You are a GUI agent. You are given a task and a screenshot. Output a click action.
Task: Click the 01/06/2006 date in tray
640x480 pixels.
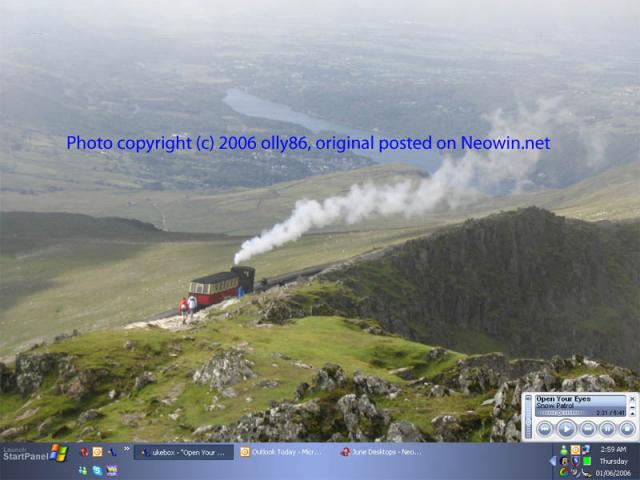tap(613, 473)
